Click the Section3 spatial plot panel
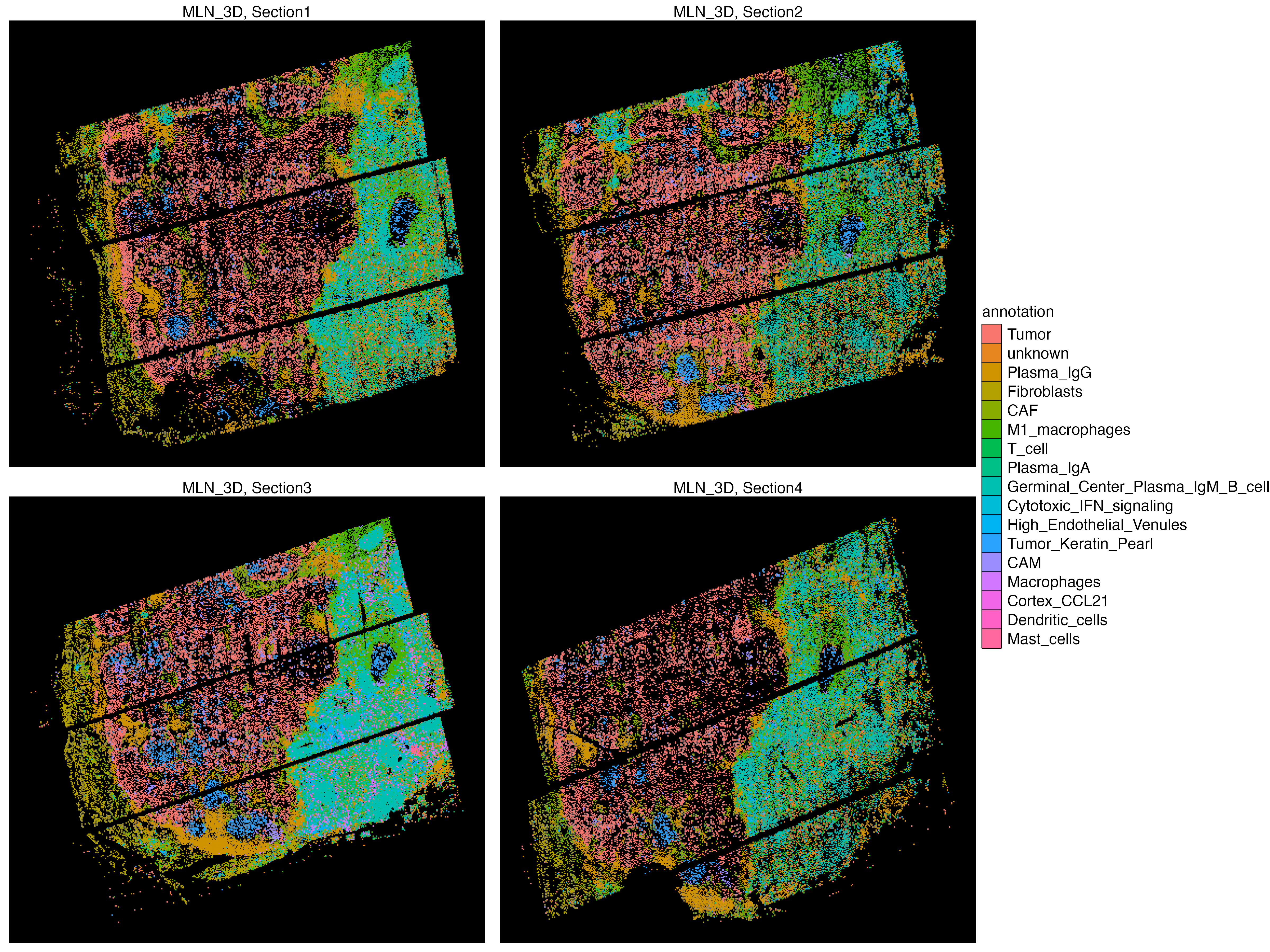The width and height of the screenshot is (1270, 952). 247,720
